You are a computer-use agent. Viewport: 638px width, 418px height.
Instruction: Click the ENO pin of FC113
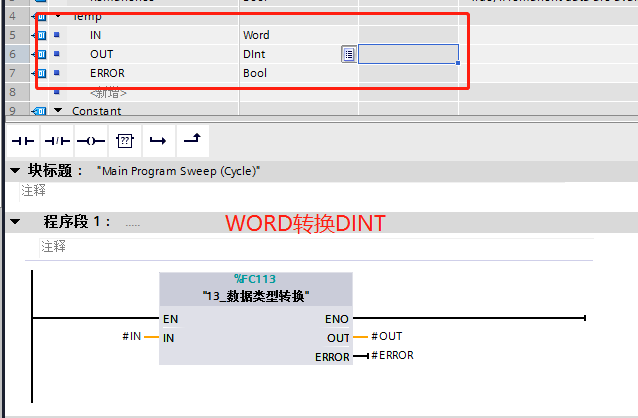(337, 319)
